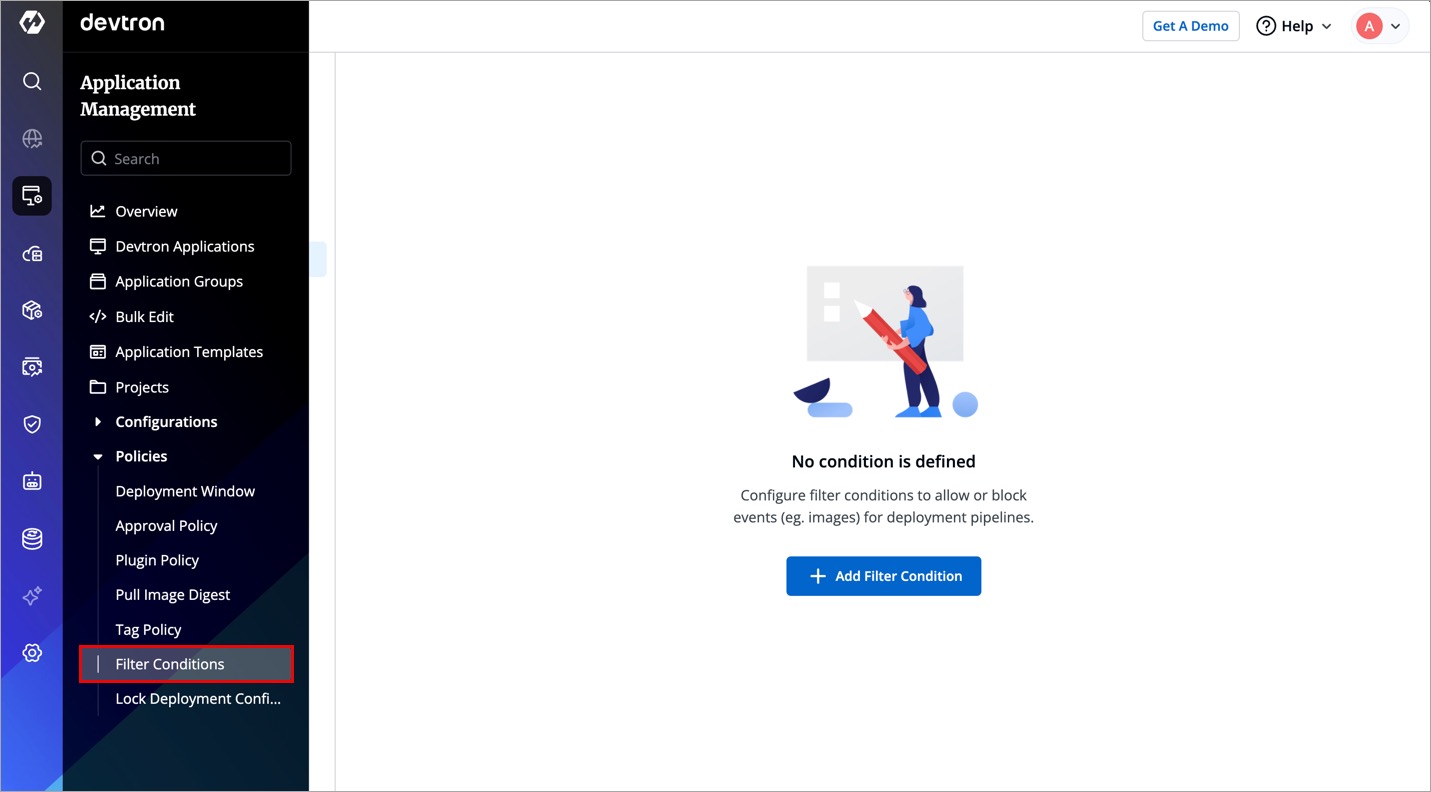Open Devtron Applications in sidebar

[184, 246]
